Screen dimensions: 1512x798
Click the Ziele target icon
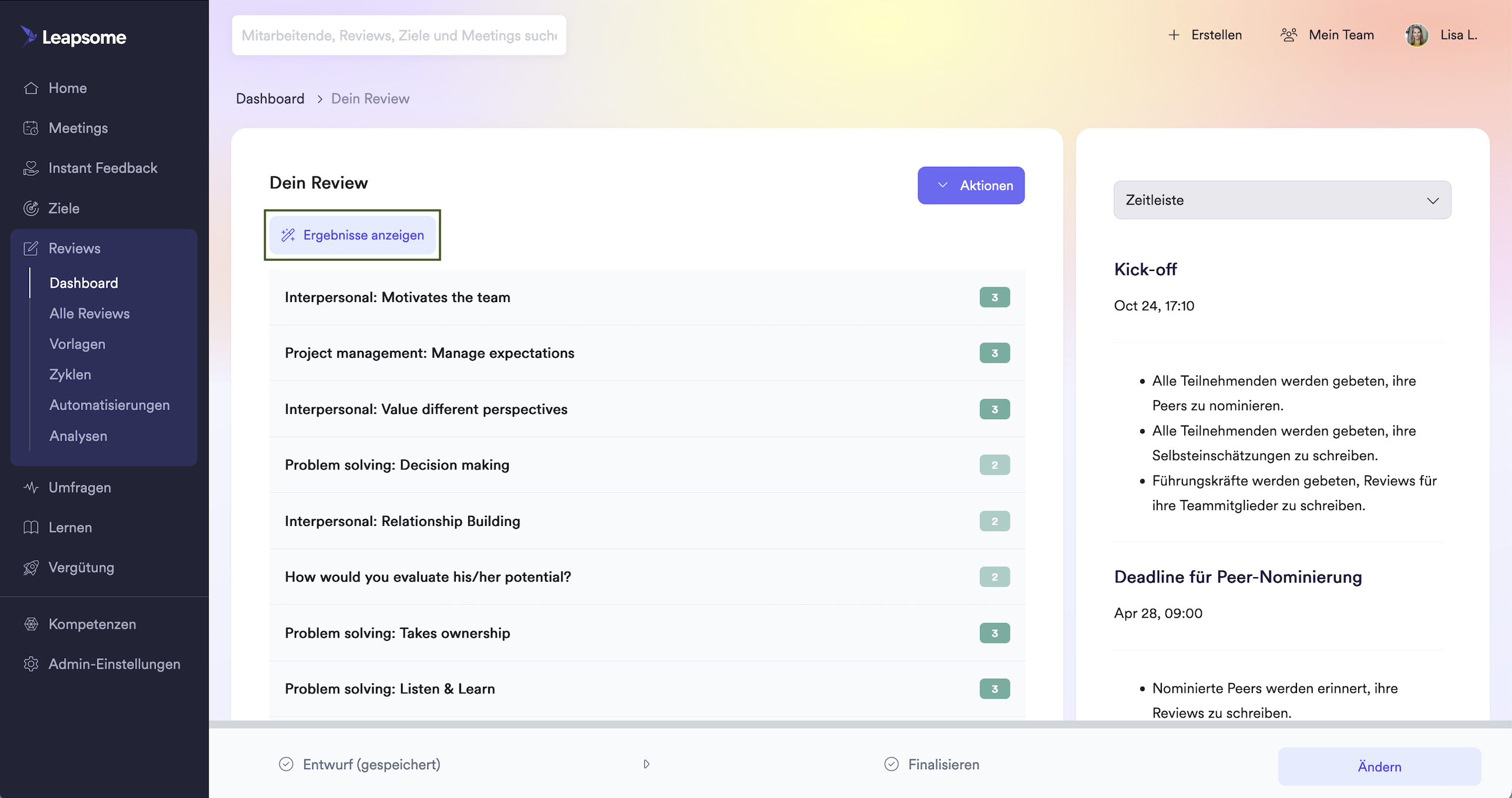click(x=31, y=208)
